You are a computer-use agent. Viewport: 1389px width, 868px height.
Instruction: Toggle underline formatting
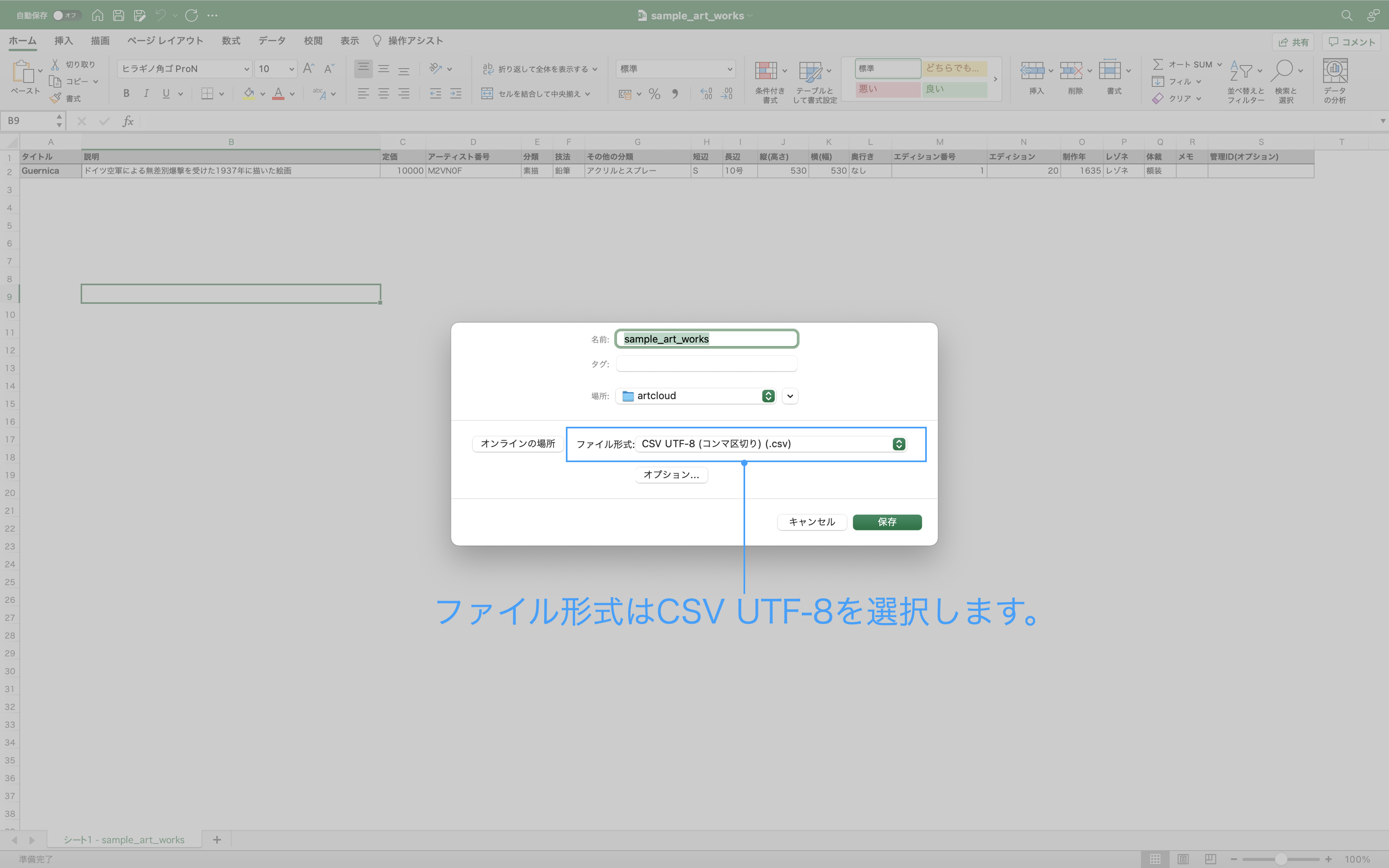click(166, 93)
